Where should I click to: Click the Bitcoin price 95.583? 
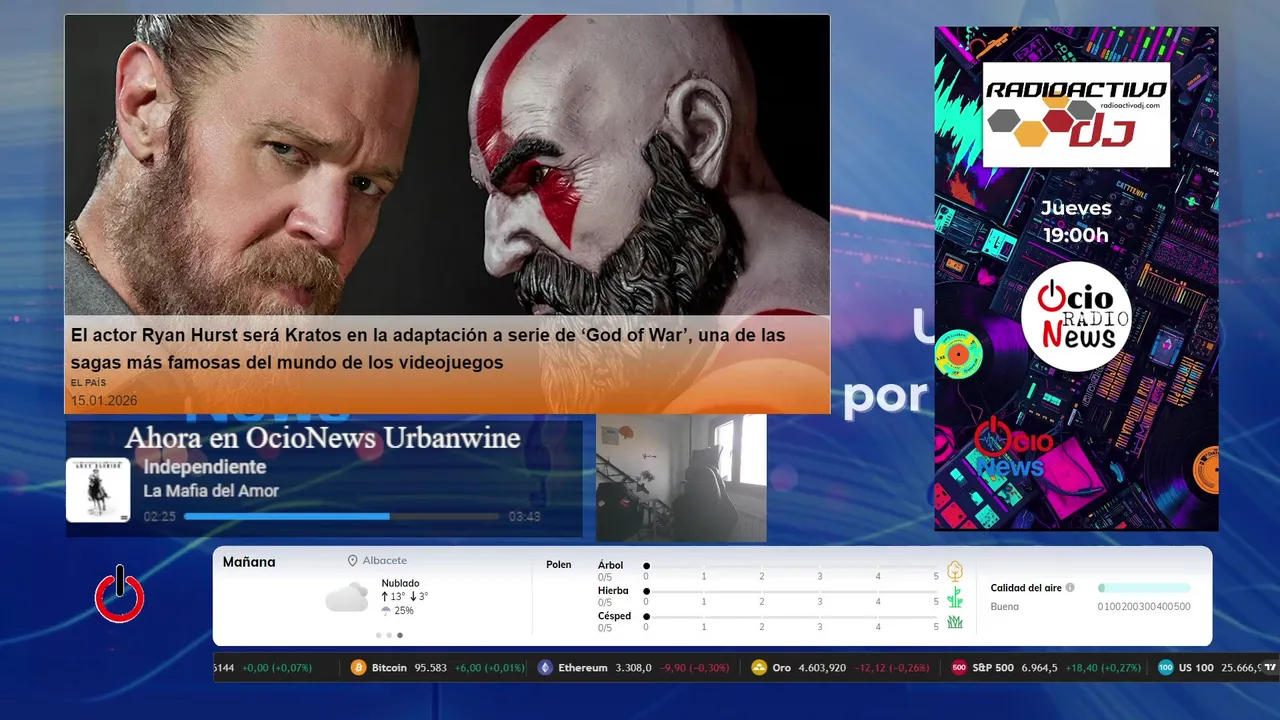pos(431,668)
